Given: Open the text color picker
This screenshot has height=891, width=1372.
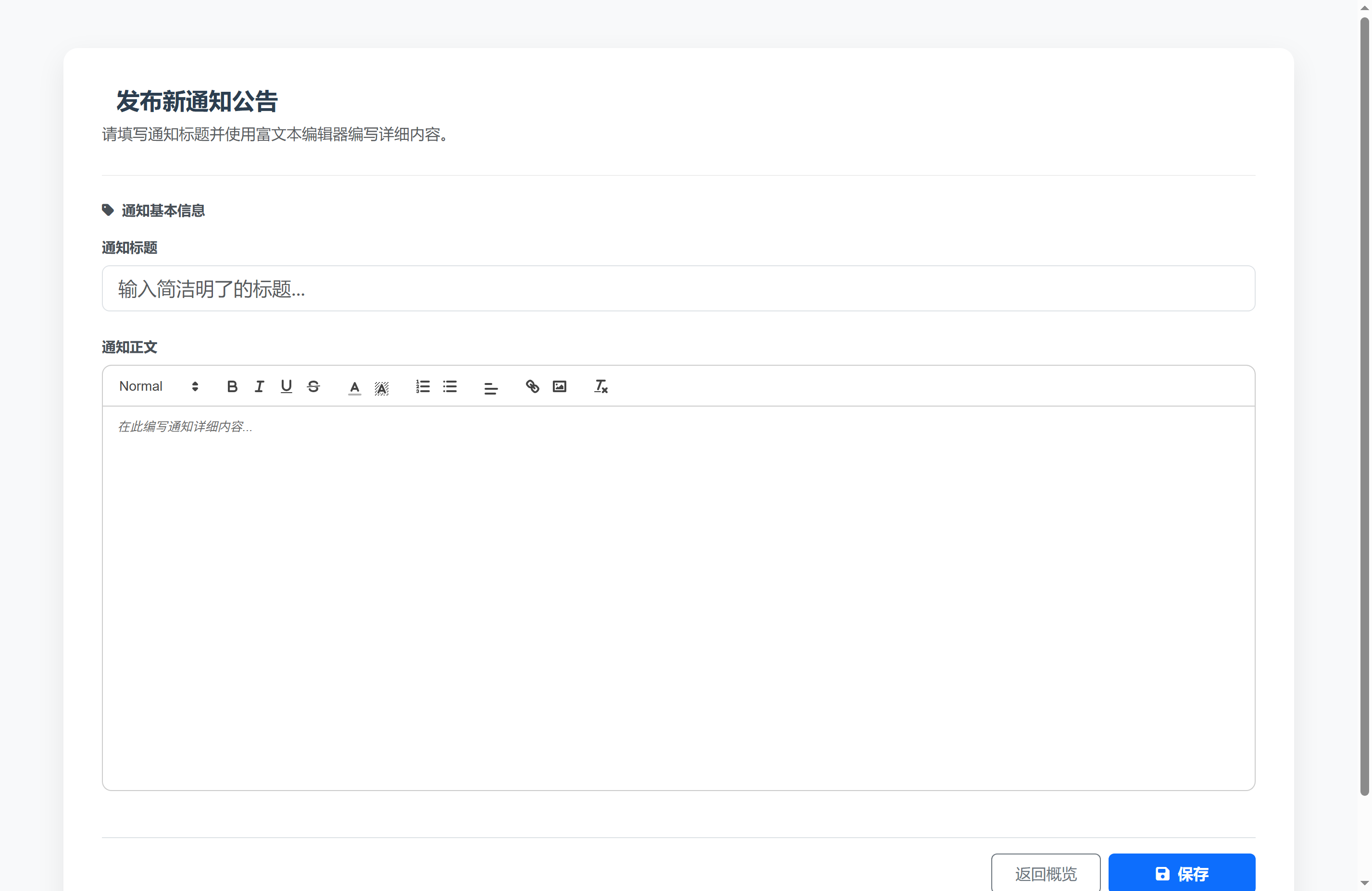Looking at the screenshot, I should tap(354, 388).
